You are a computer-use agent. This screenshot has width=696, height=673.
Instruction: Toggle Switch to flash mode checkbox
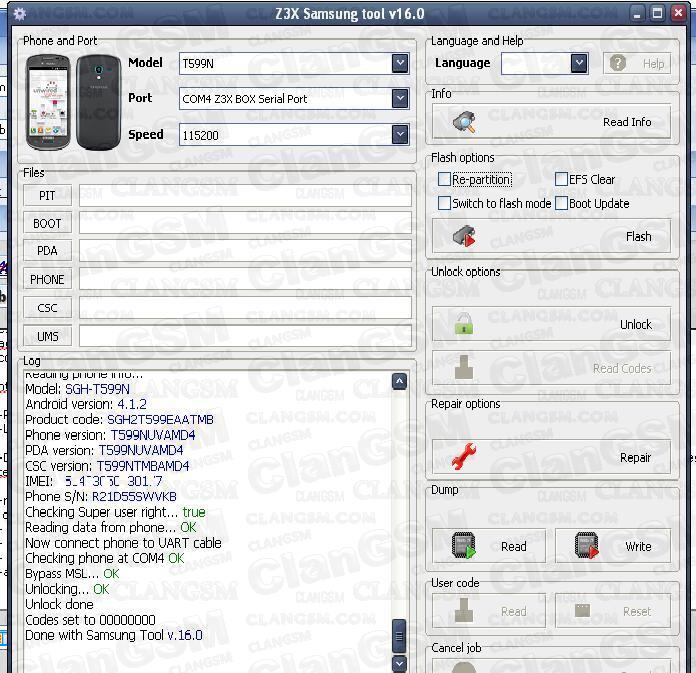[x=444, y=203]
